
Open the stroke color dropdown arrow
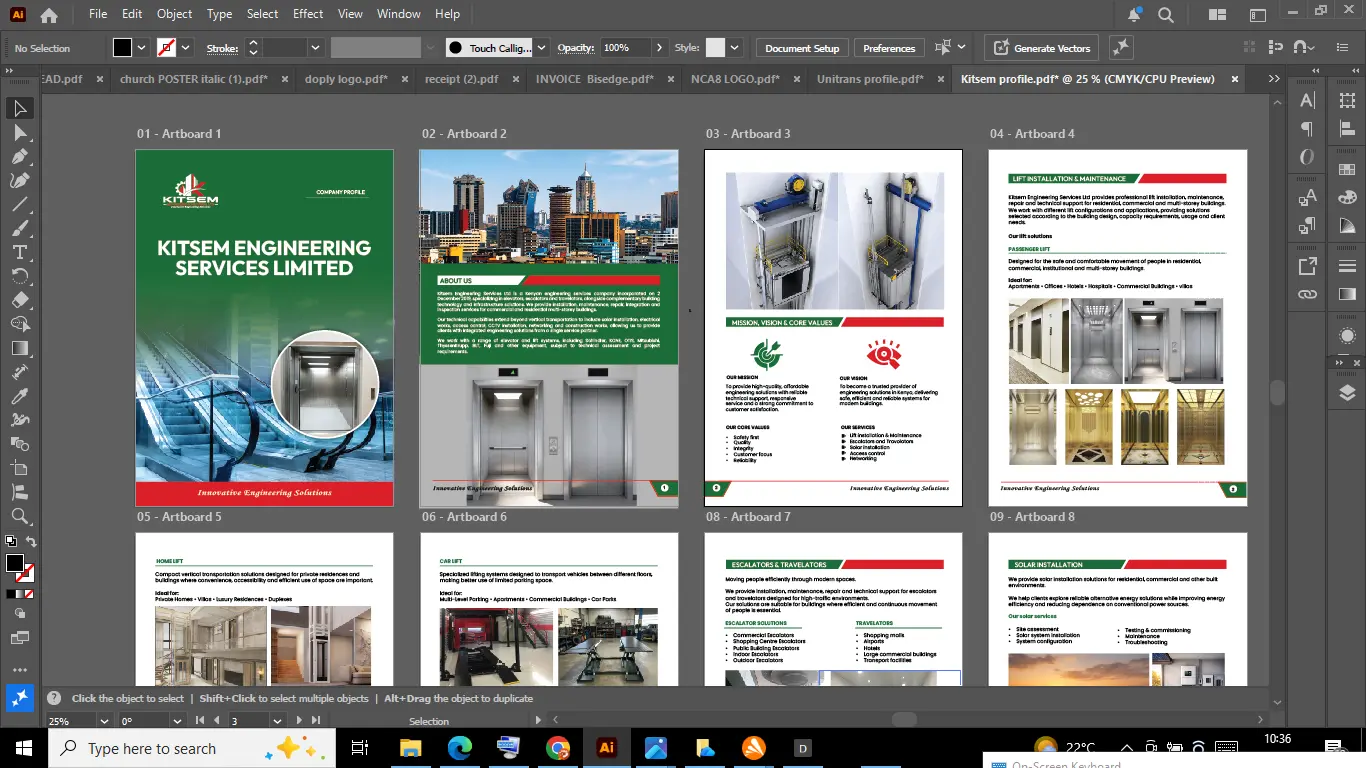[x=187, y=47]
